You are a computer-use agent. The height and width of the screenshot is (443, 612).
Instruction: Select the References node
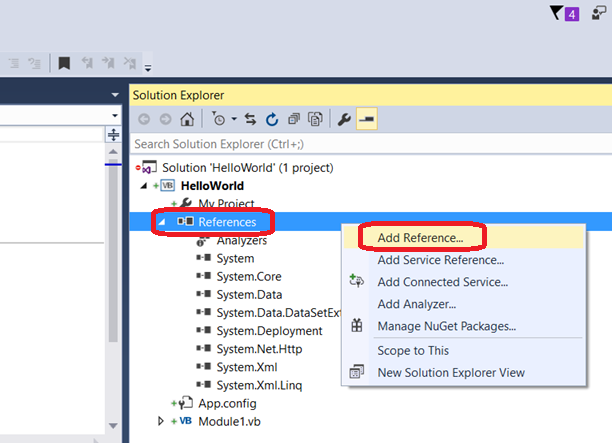tap(227, 222)
